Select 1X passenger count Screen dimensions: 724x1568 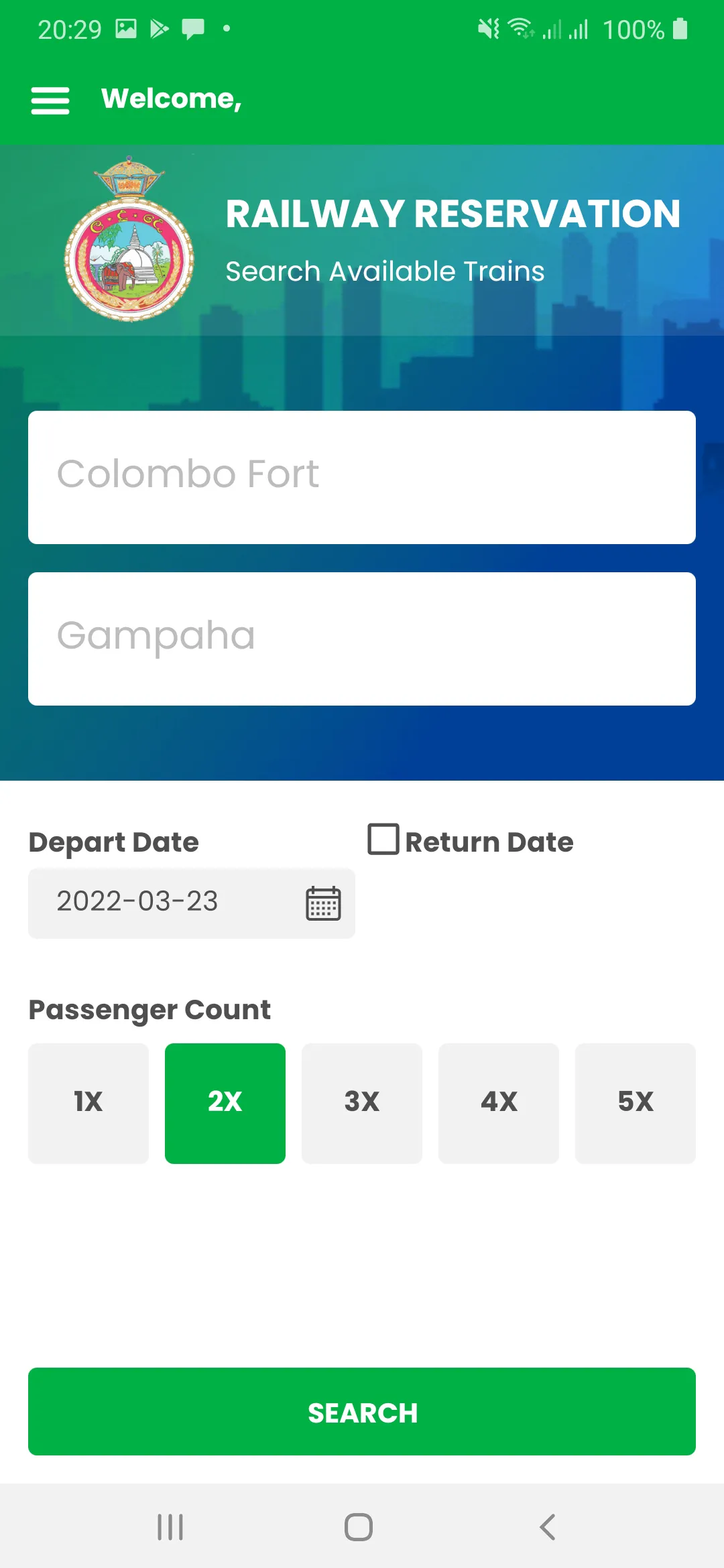88,1103
